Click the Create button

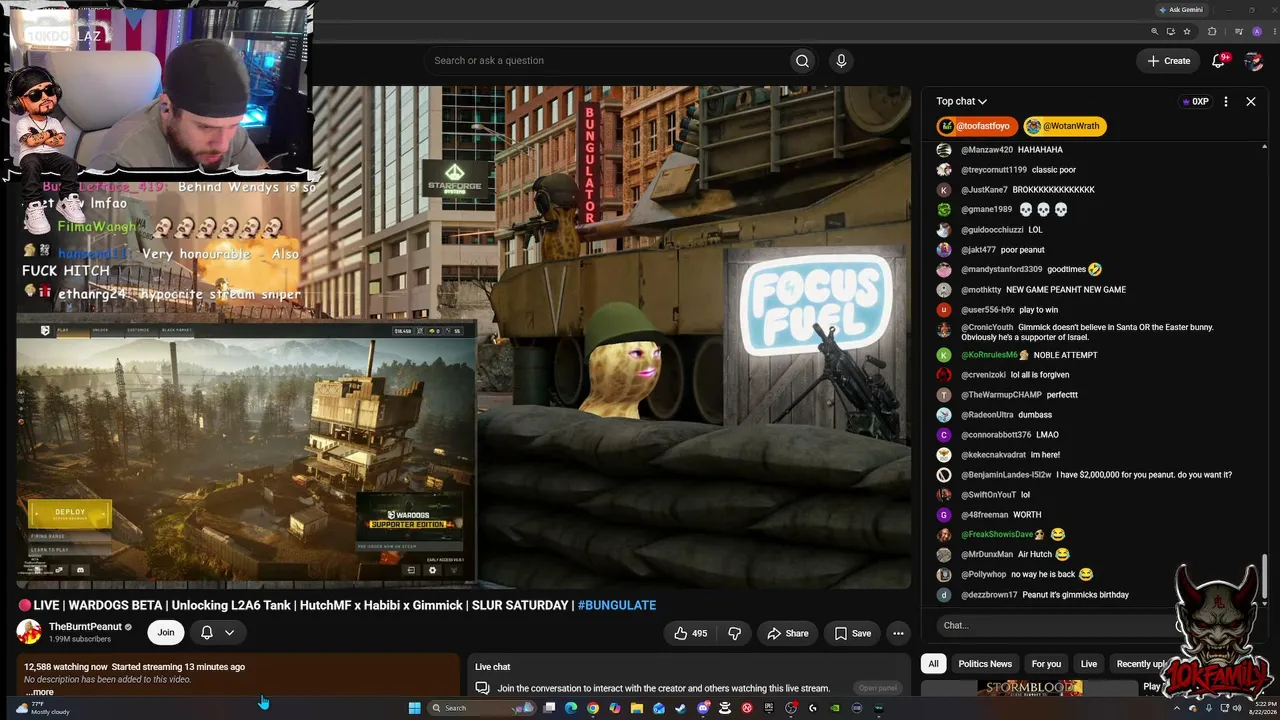pyautogui.click(x=1168, y=61)
